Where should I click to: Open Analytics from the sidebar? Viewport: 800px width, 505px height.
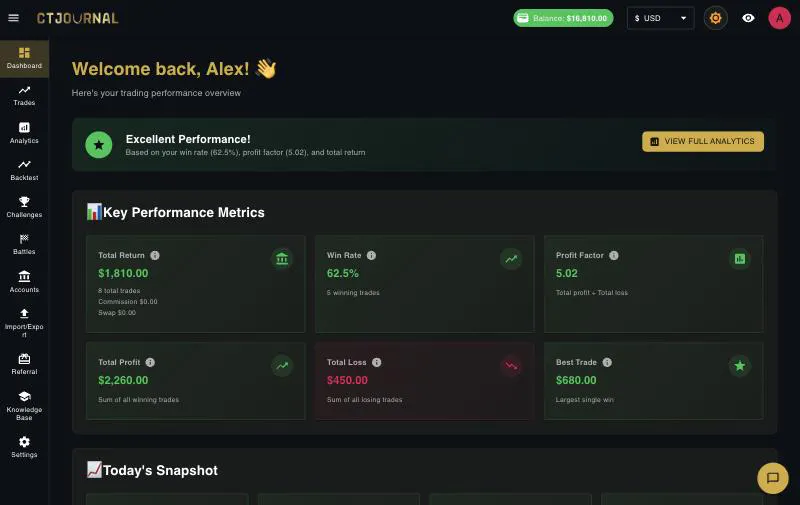coord(24,133)
